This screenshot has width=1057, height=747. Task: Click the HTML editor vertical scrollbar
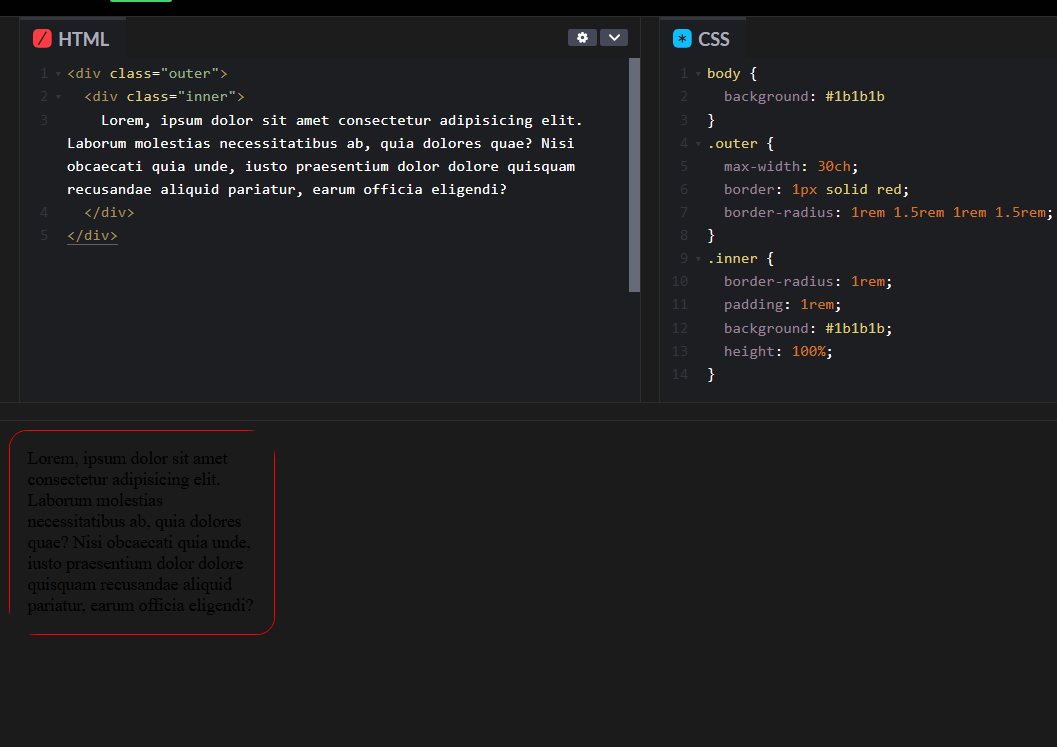coord(634,175)
